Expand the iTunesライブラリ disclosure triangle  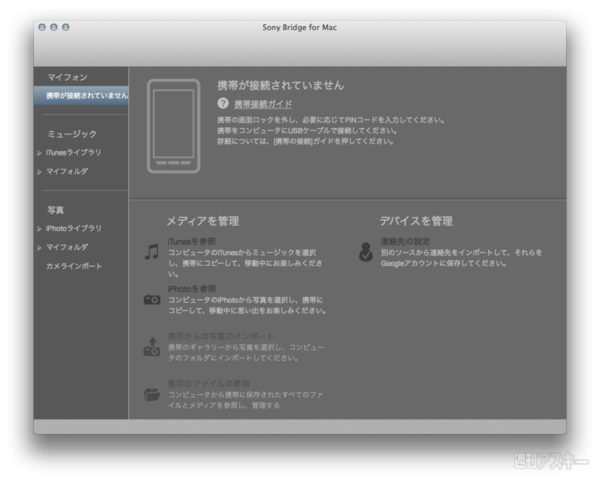pos(39,153)
